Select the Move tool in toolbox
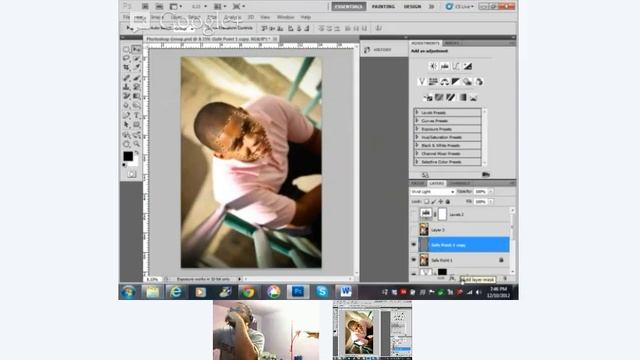640x360 pixels. coord(136,49)
